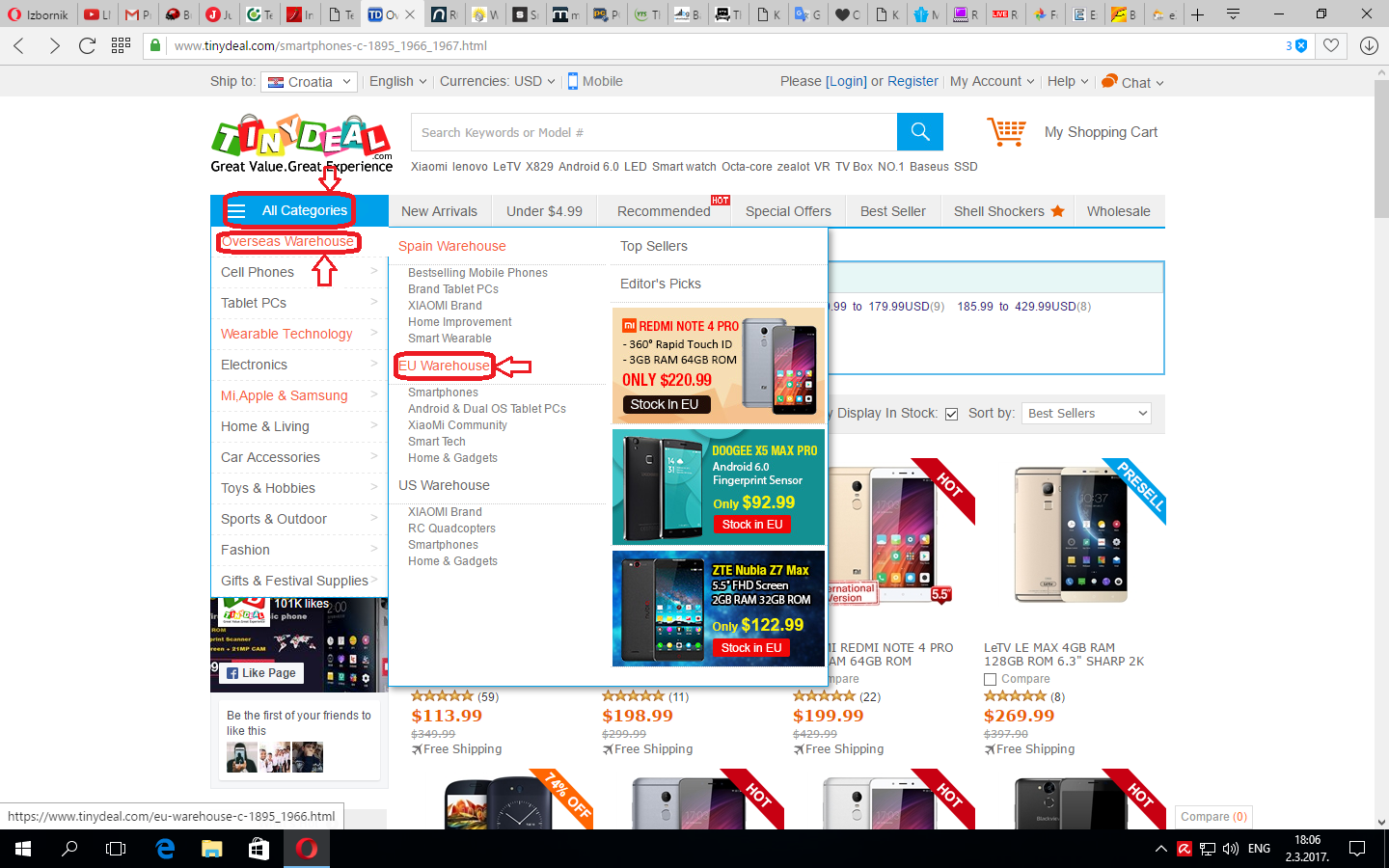
Task: Click the Wearable Technology category
Action: 286,334
